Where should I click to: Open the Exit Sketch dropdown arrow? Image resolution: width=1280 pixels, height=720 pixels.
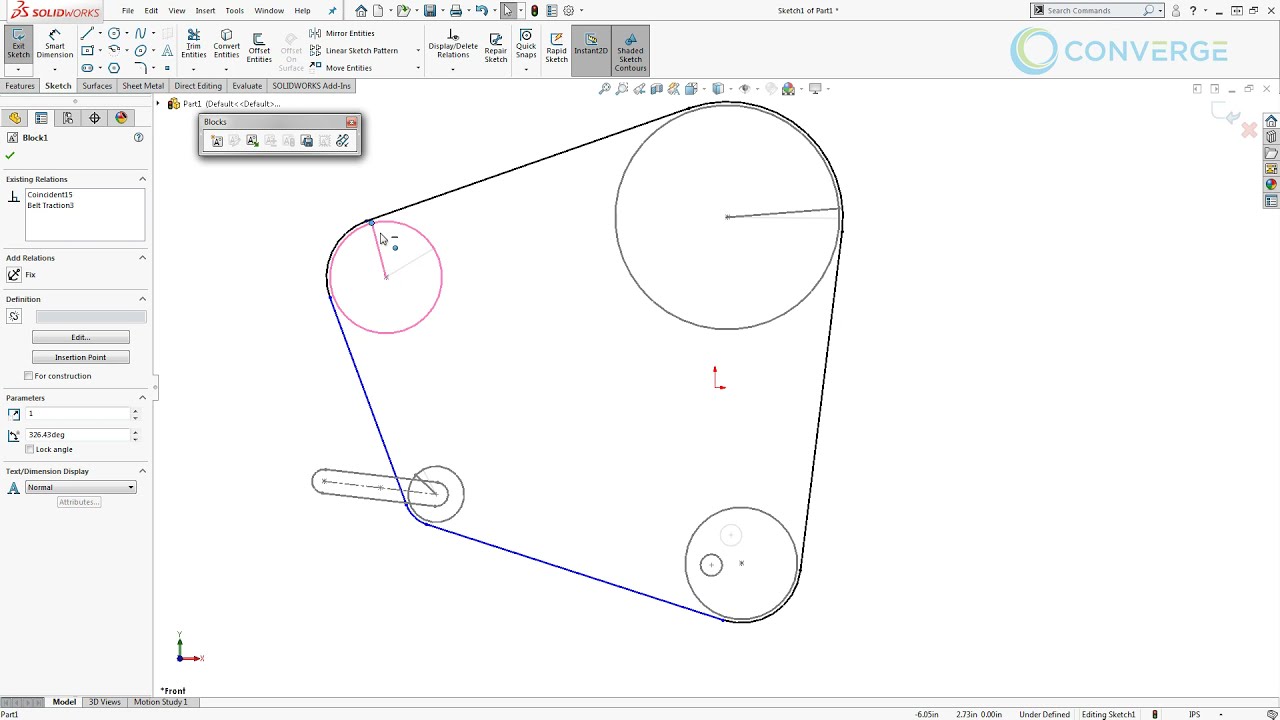[x=18, y=69]
